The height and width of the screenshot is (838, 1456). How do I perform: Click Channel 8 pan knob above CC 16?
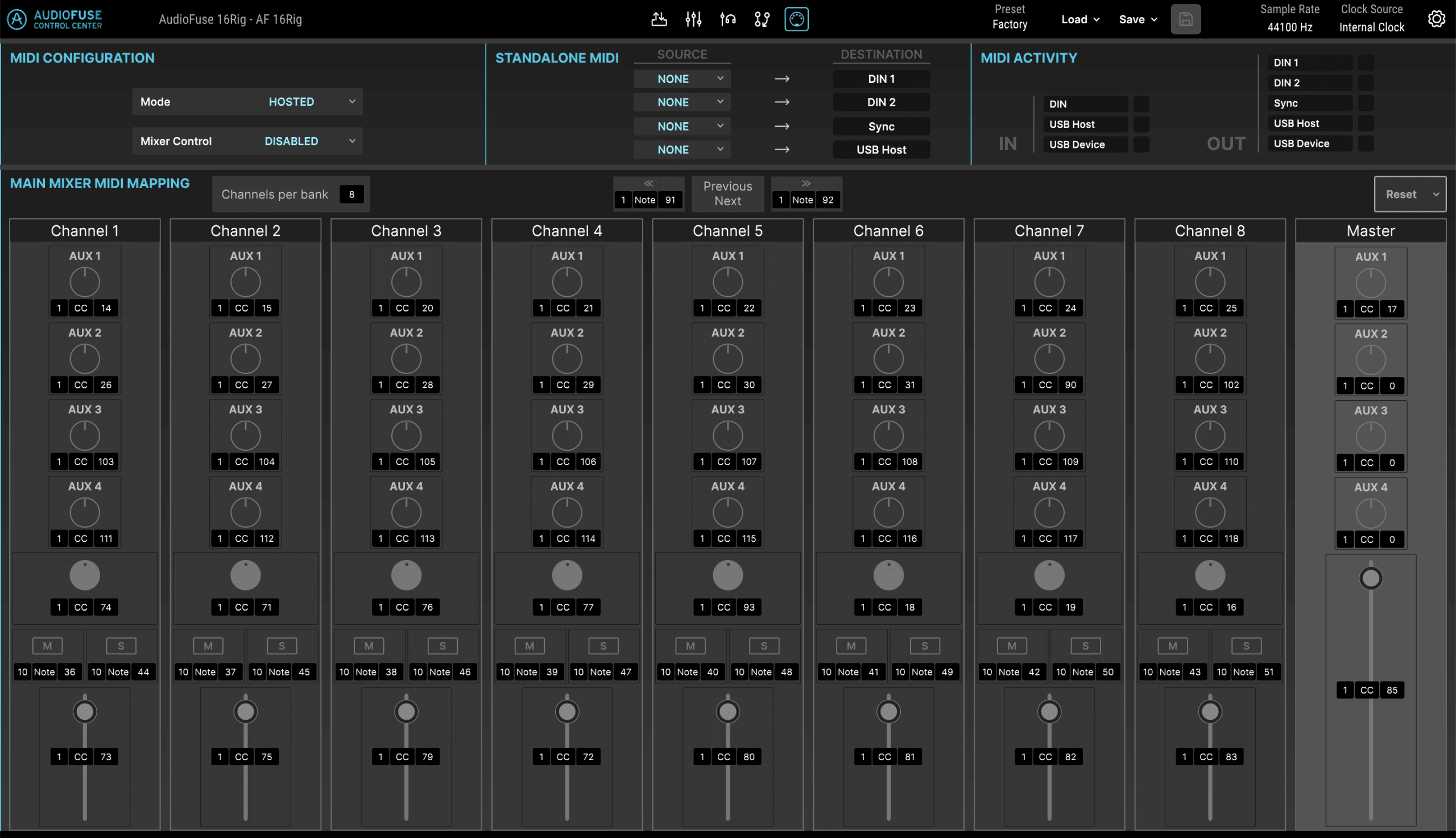coord(1210,575)
